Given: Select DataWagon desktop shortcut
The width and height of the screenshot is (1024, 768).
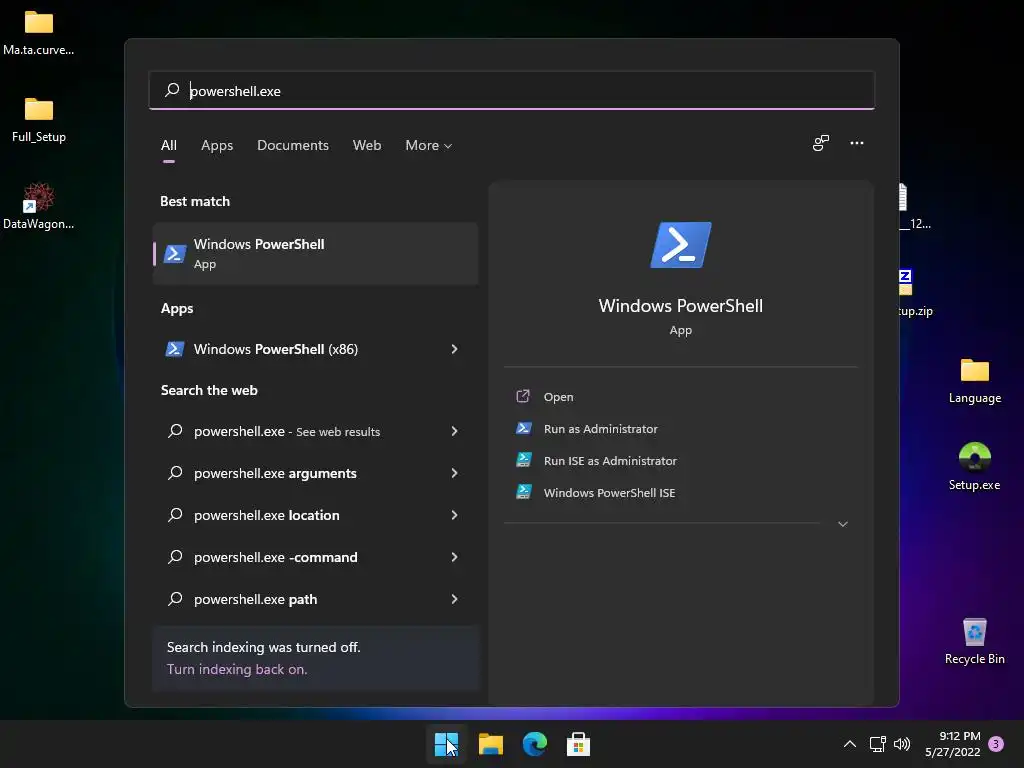Looking at the screenshot, I should [39, 206].
